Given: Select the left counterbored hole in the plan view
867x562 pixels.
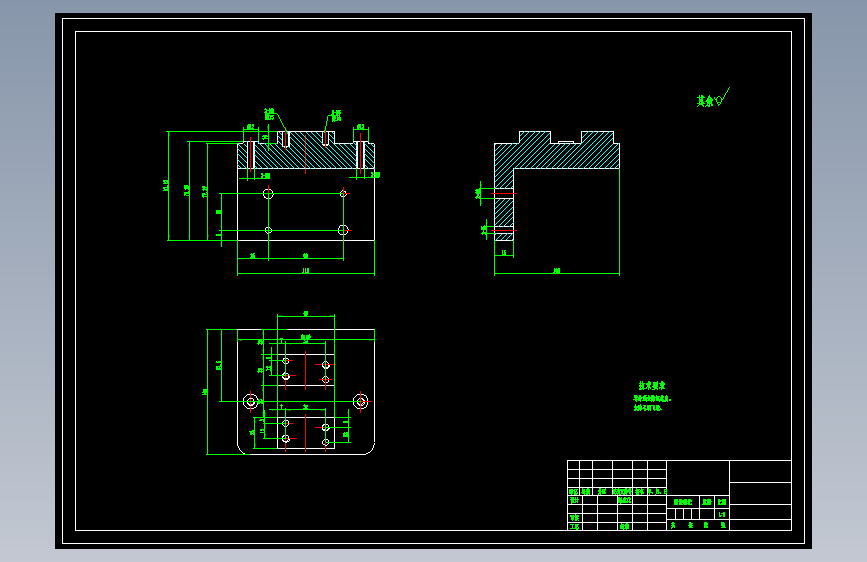Looking at the screenshot, I should 250,402.
